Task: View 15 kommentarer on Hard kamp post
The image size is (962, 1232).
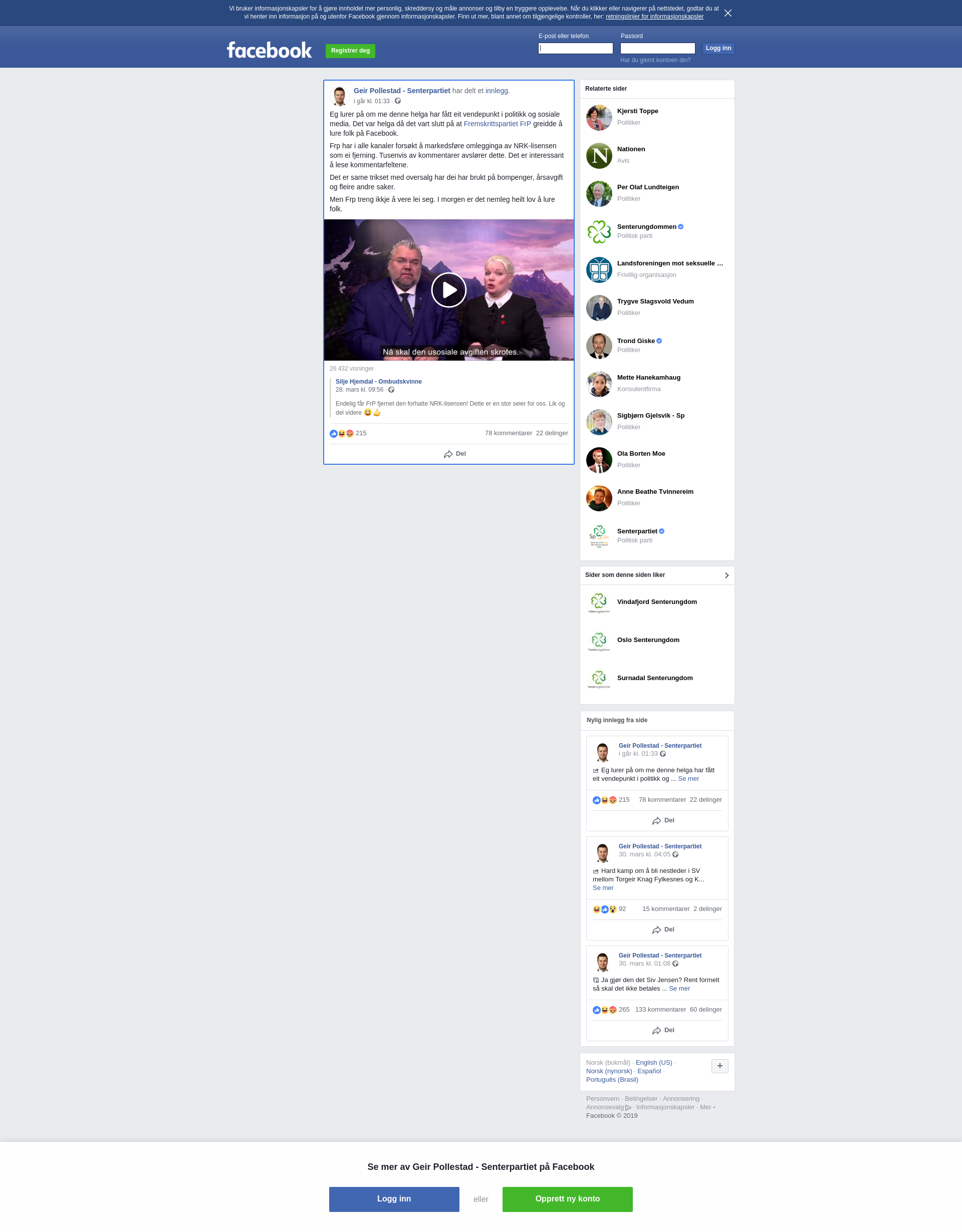Action: [x=666, y=909]
